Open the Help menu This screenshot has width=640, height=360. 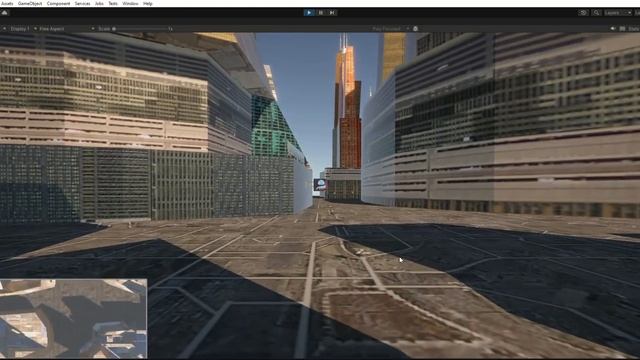148,3
